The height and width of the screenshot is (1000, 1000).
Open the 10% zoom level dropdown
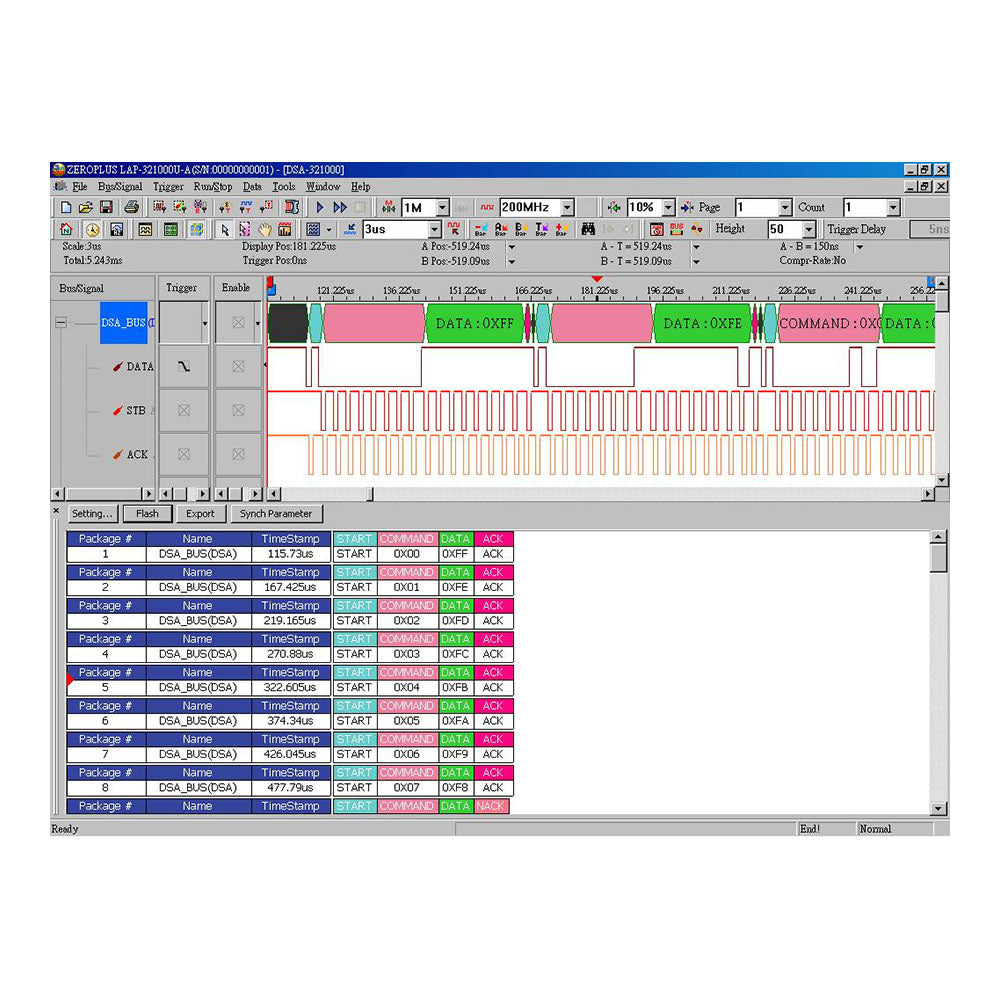[669, 207]
